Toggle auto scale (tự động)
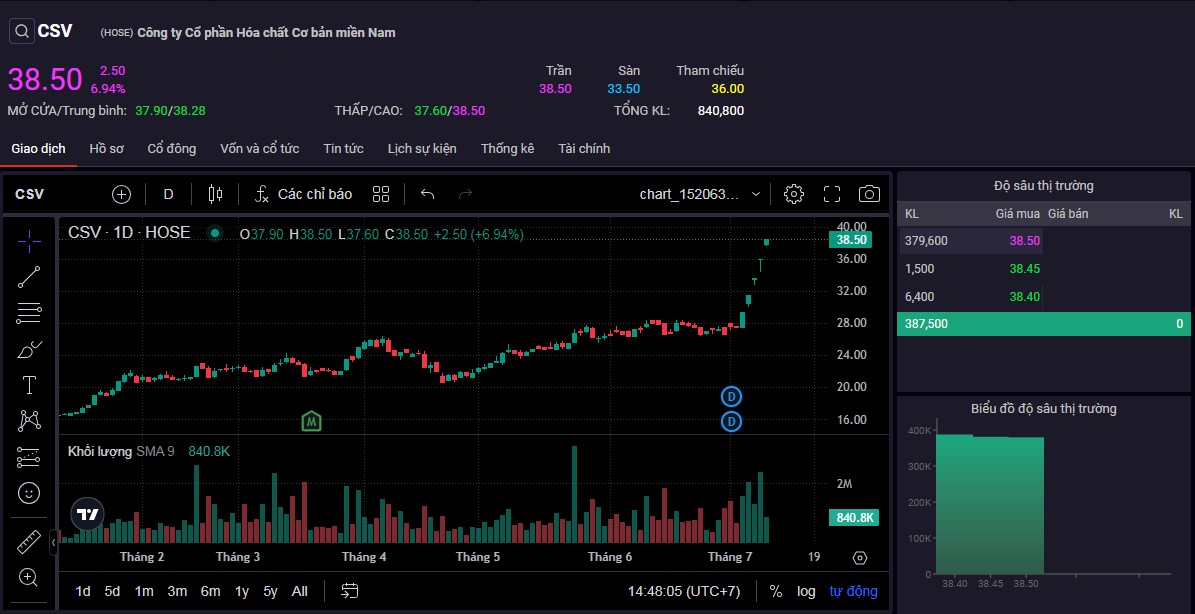The width and height of the screenshot is (1195, 614). 853,591
